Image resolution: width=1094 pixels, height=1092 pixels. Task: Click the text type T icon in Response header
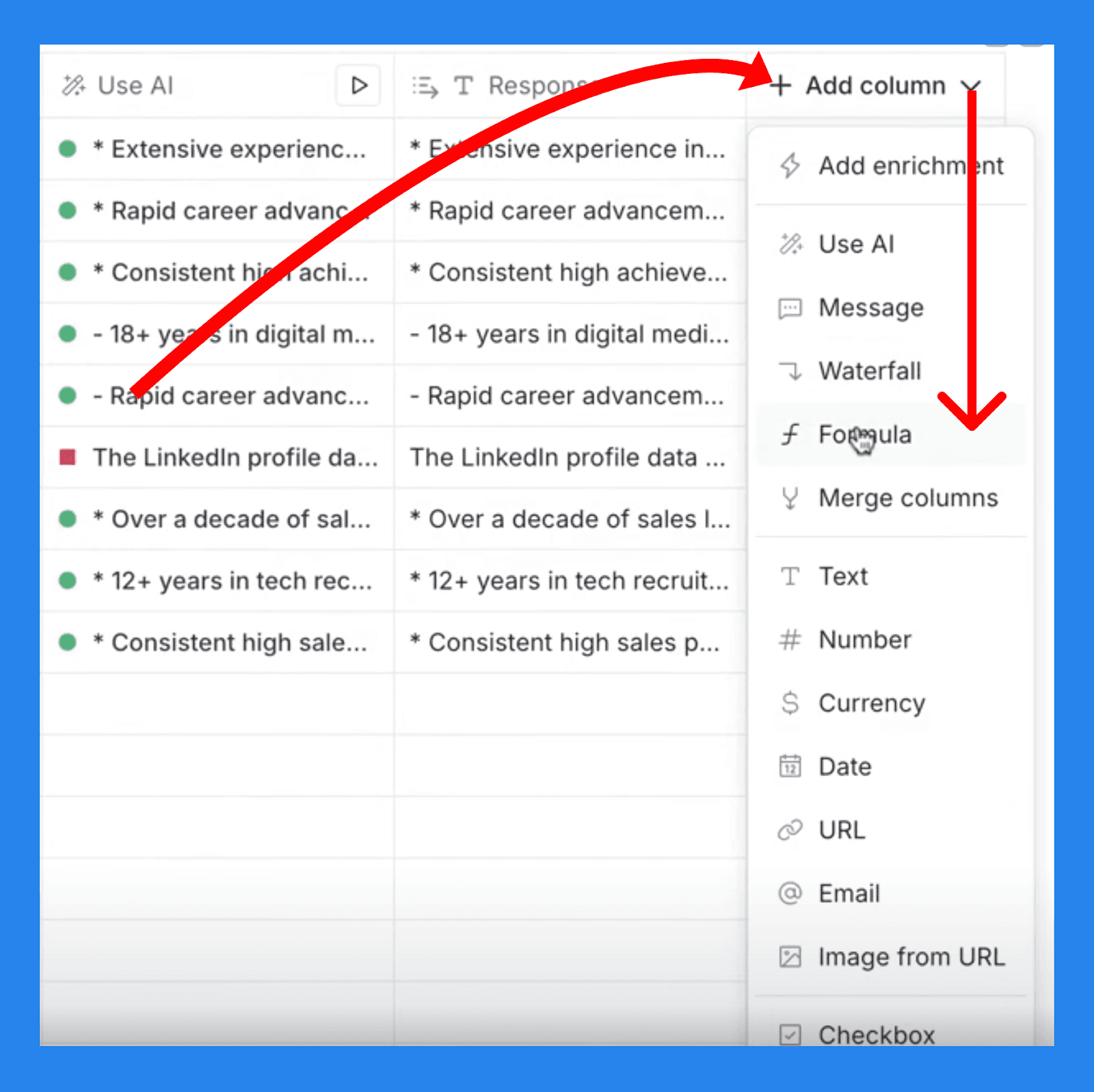click(x=464, y=85)
